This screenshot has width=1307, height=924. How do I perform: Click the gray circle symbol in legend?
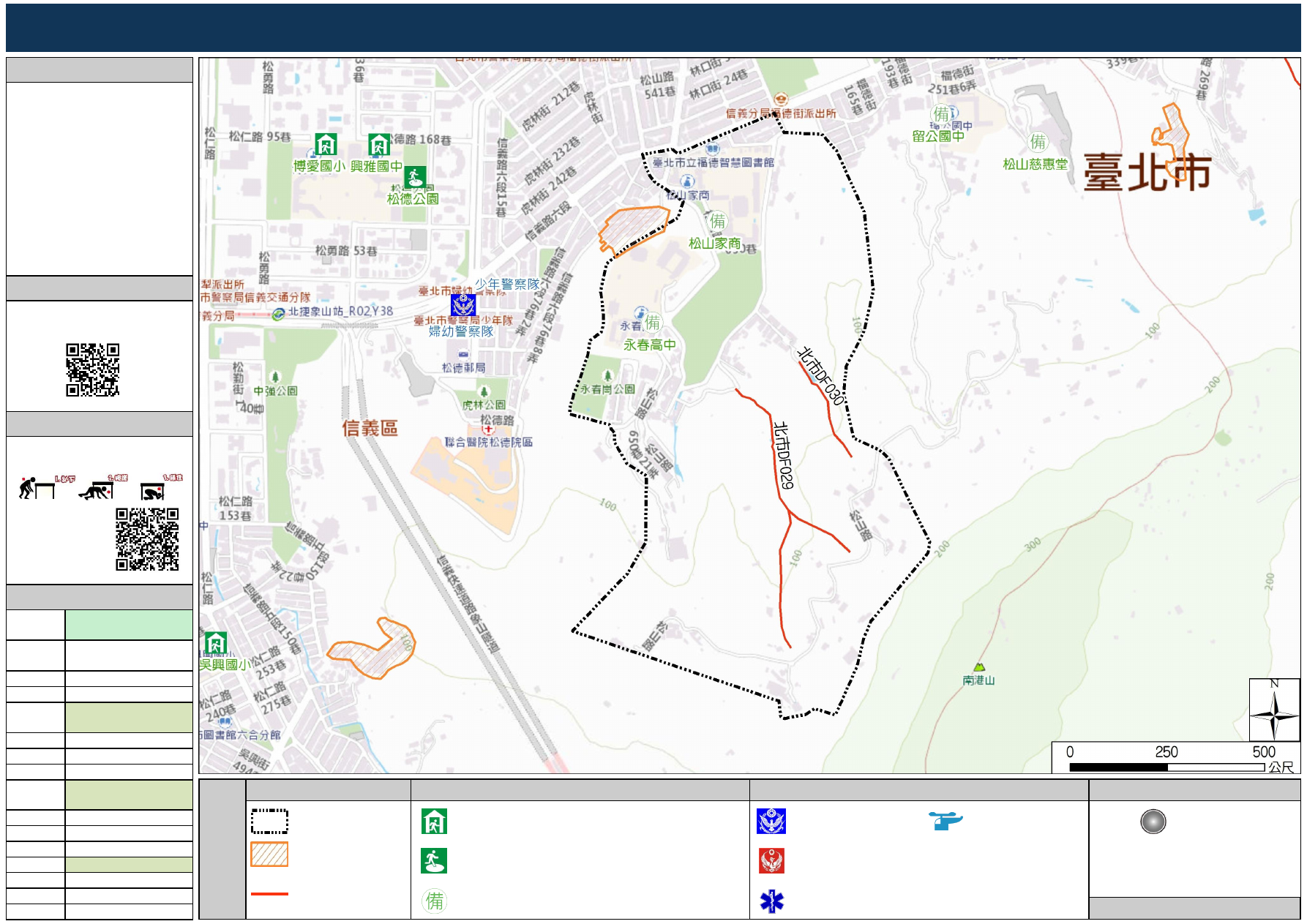[1153, 822]
